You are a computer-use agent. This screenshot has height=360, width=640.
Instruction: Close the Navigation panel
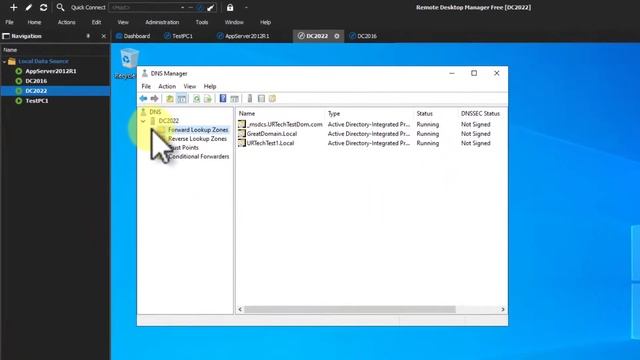[104, 36]
